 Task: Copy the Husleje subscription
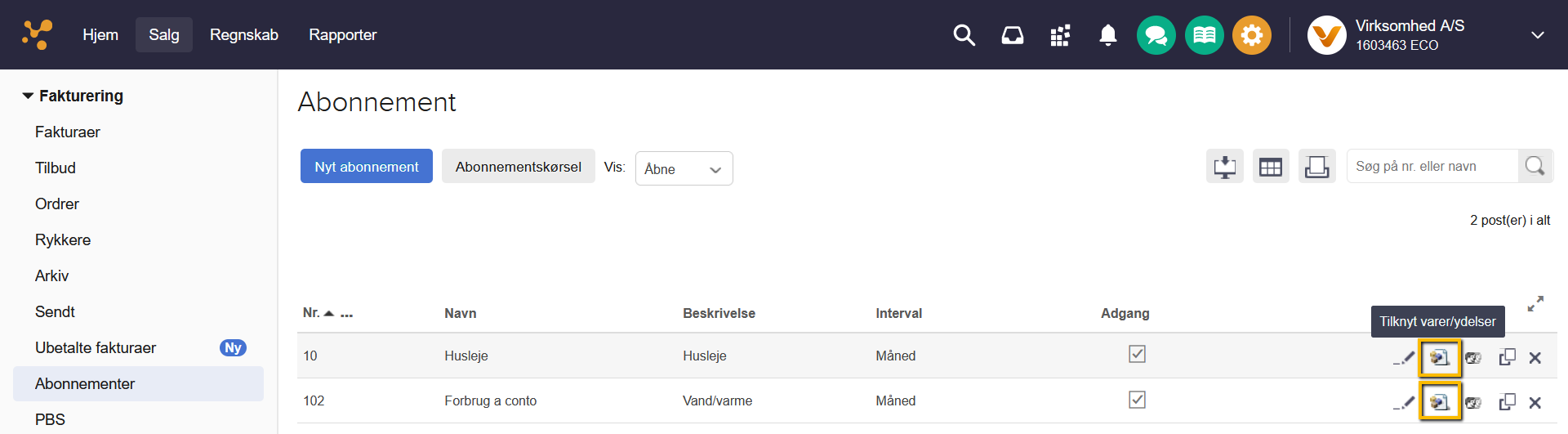pos(1507,357)
